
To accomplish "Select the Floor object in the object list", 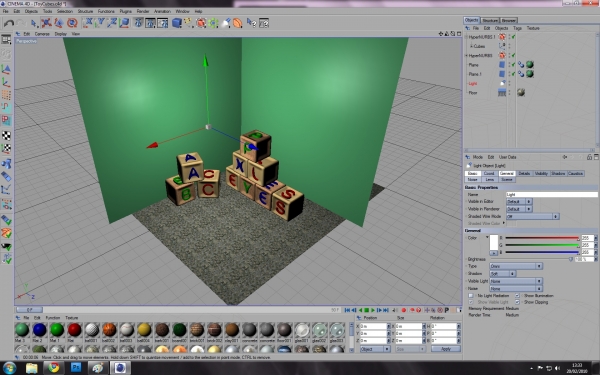I will 473,93.
